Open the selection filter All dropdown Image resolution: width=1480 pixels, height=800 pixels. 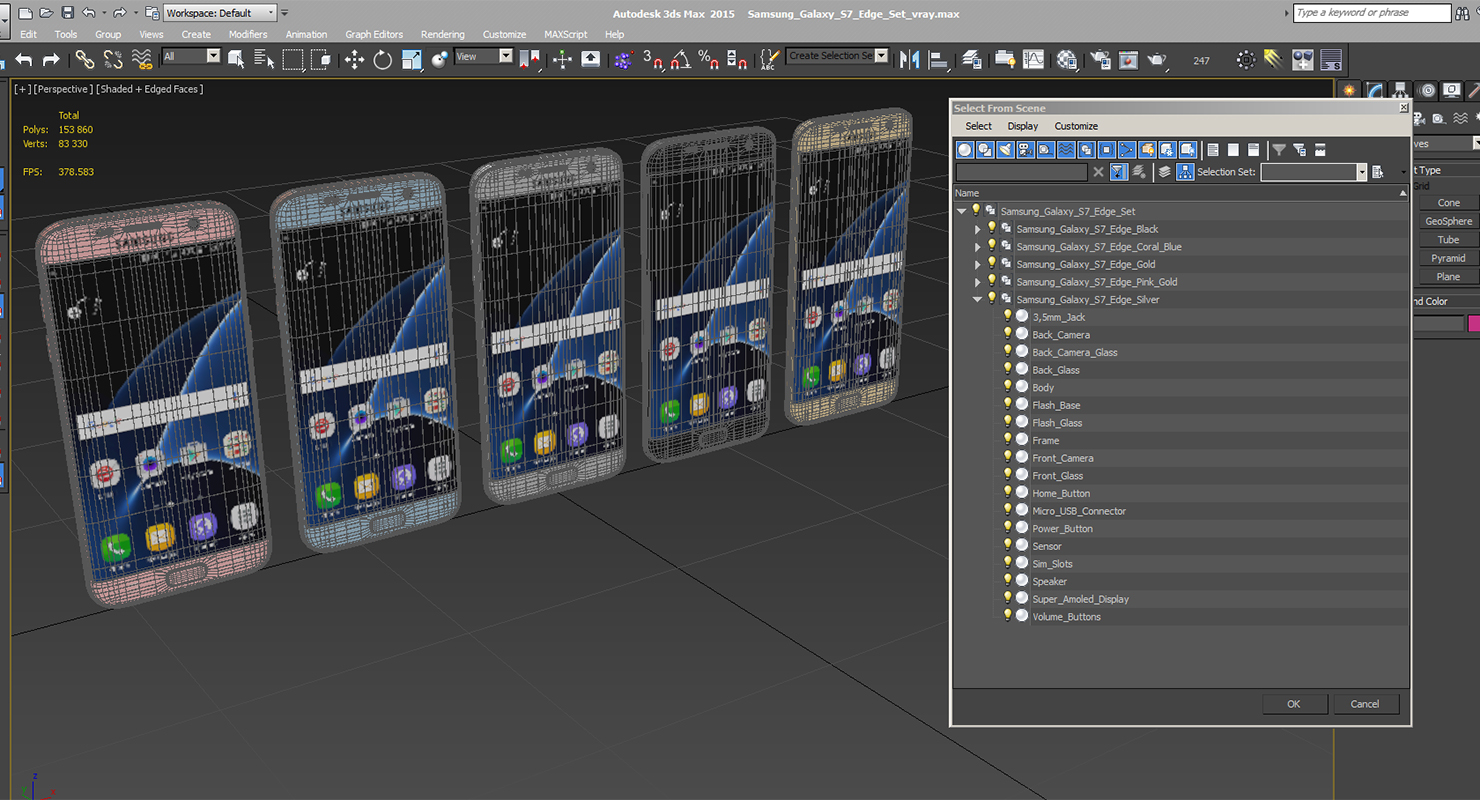tap(191, 57)
